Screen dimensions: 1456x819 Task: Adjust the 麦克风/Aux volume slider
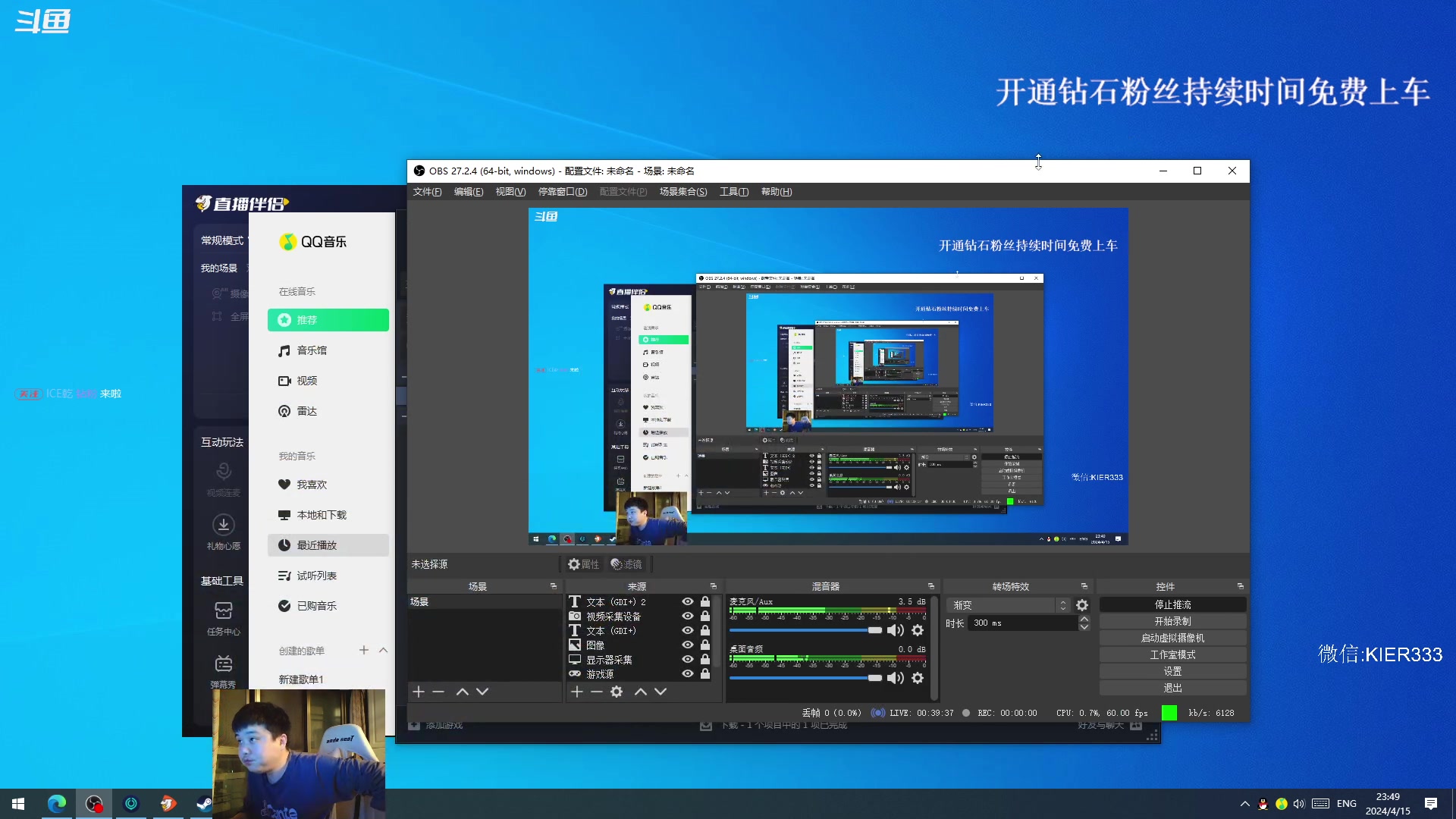806,630
